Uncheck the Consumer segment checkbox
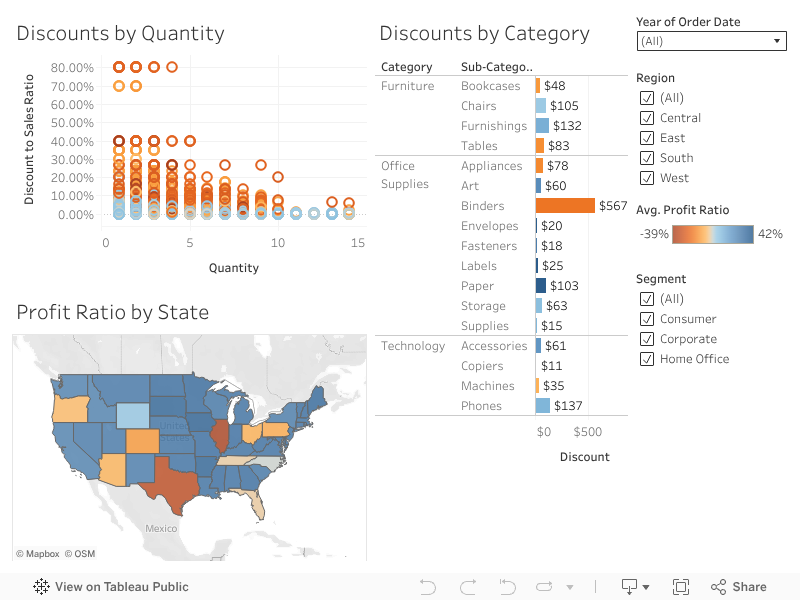The width and height of the screenshot is (800, 600). click(646, 319)
